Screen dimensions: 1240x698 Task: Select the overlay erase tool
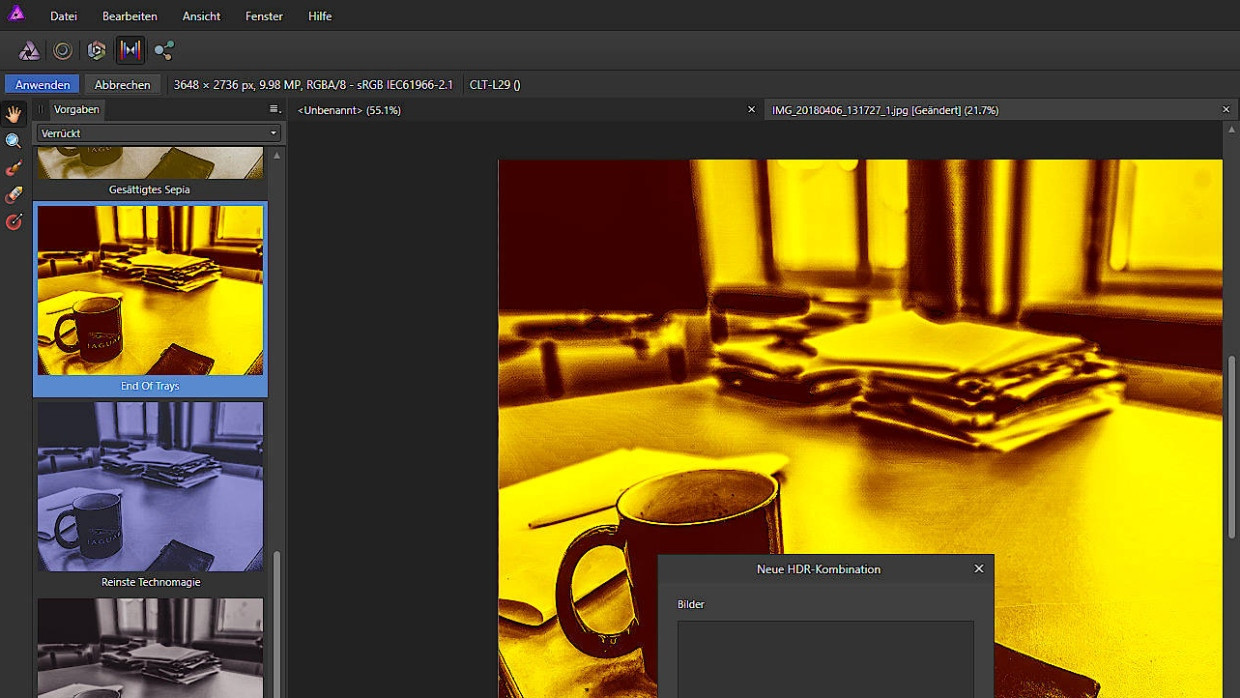[14, 195]
